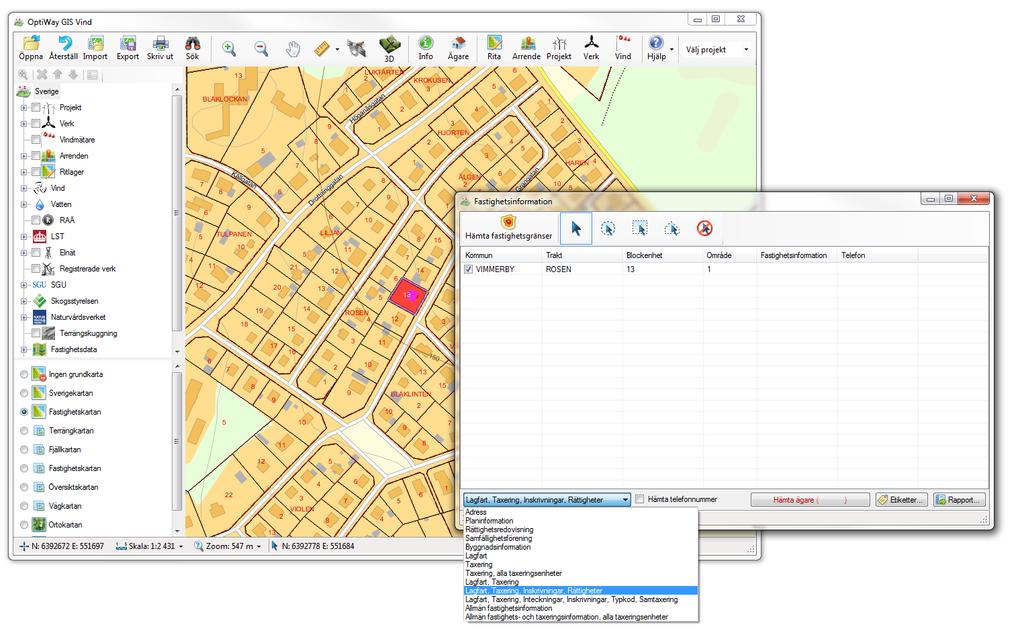Select the rectangle selection cursor tool
The image size is (1024, 635).
coord(640,228)
